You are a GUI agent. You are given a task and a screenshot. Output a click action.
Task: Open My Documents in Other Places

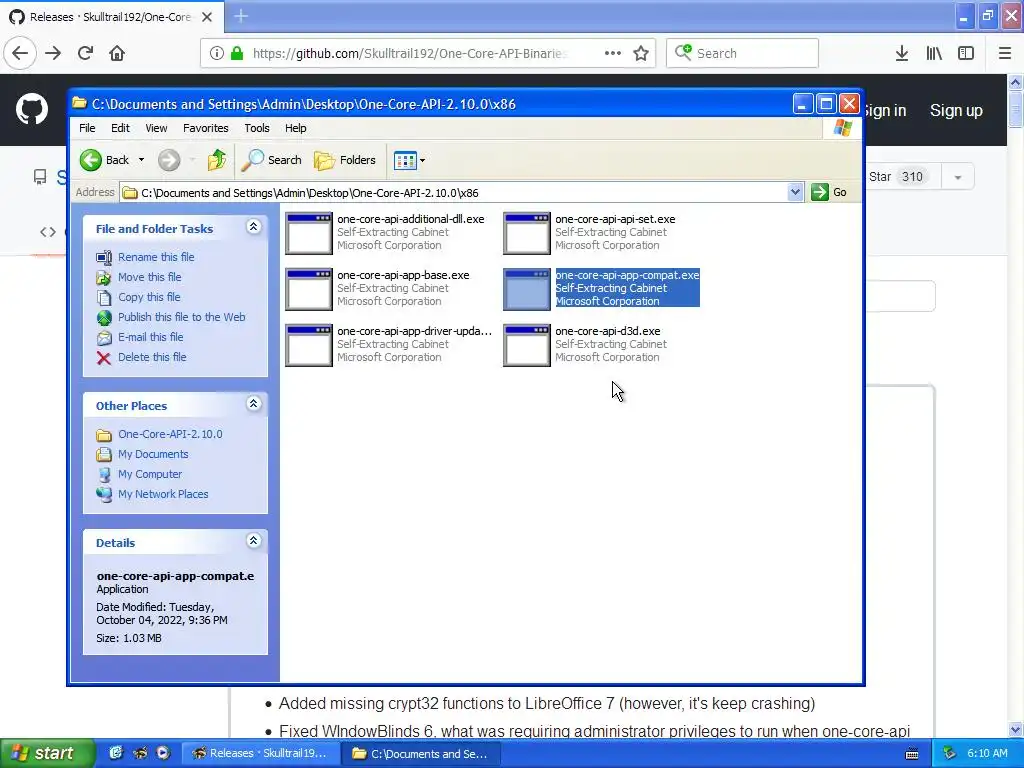coord(153,454)
